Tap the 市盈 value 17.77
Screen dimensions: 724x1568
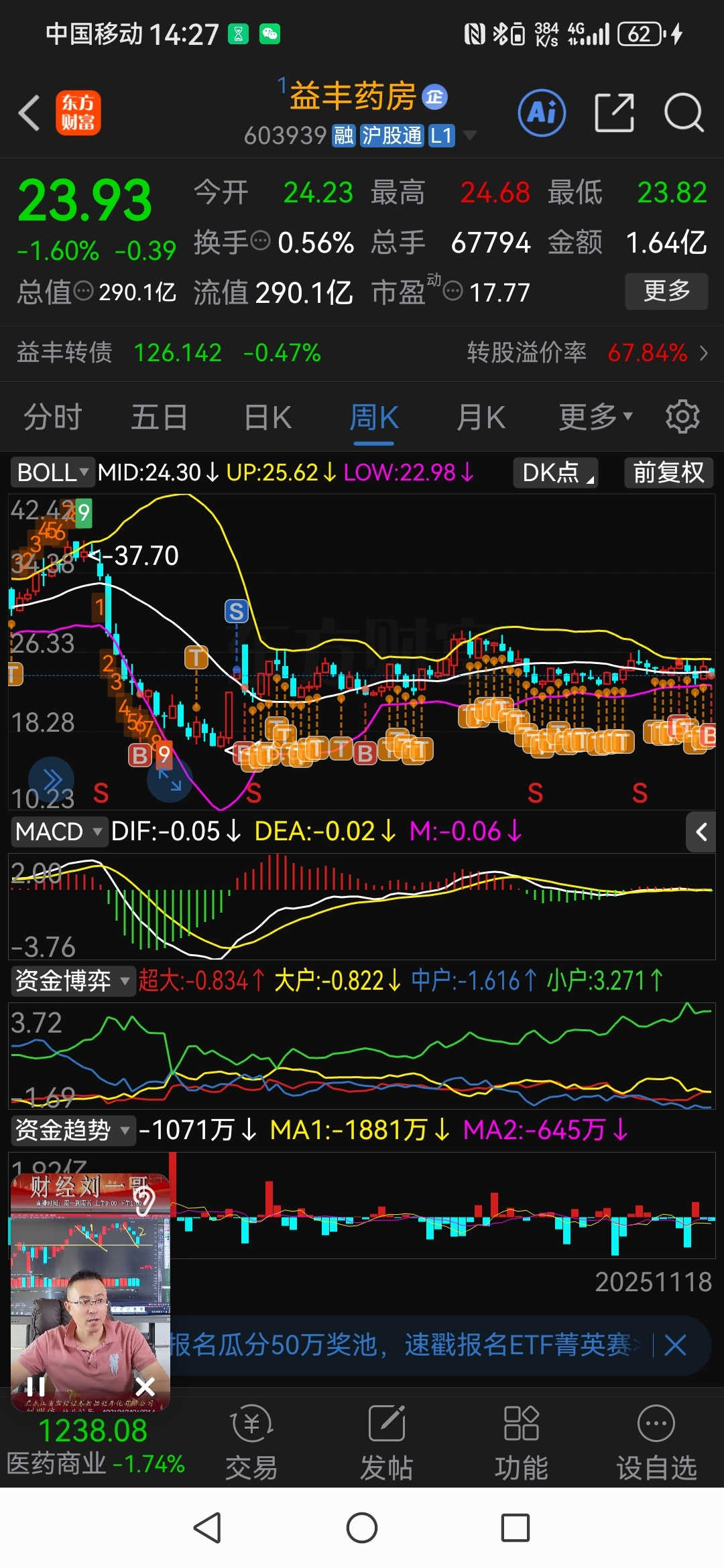click(x=499, y=292)
